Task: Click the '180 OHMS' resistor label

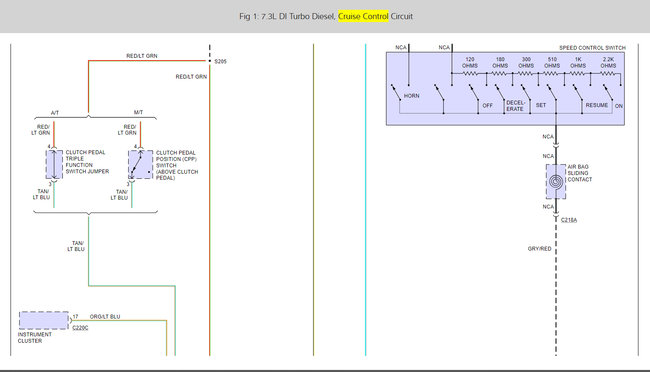Action: pyautogui.click(x=500, y=63)
